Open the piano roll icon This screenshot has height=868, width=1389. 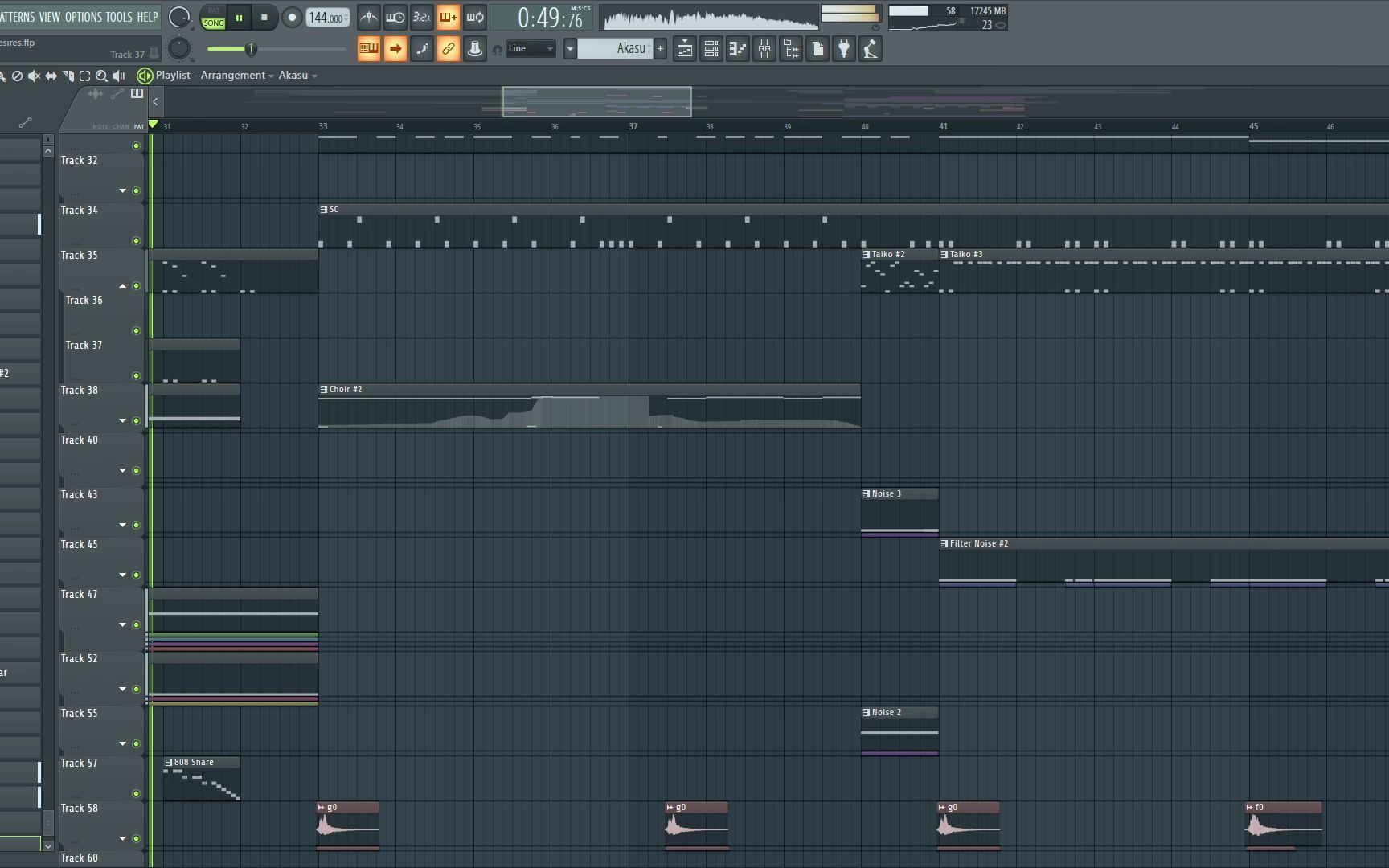tap(737, 49)
